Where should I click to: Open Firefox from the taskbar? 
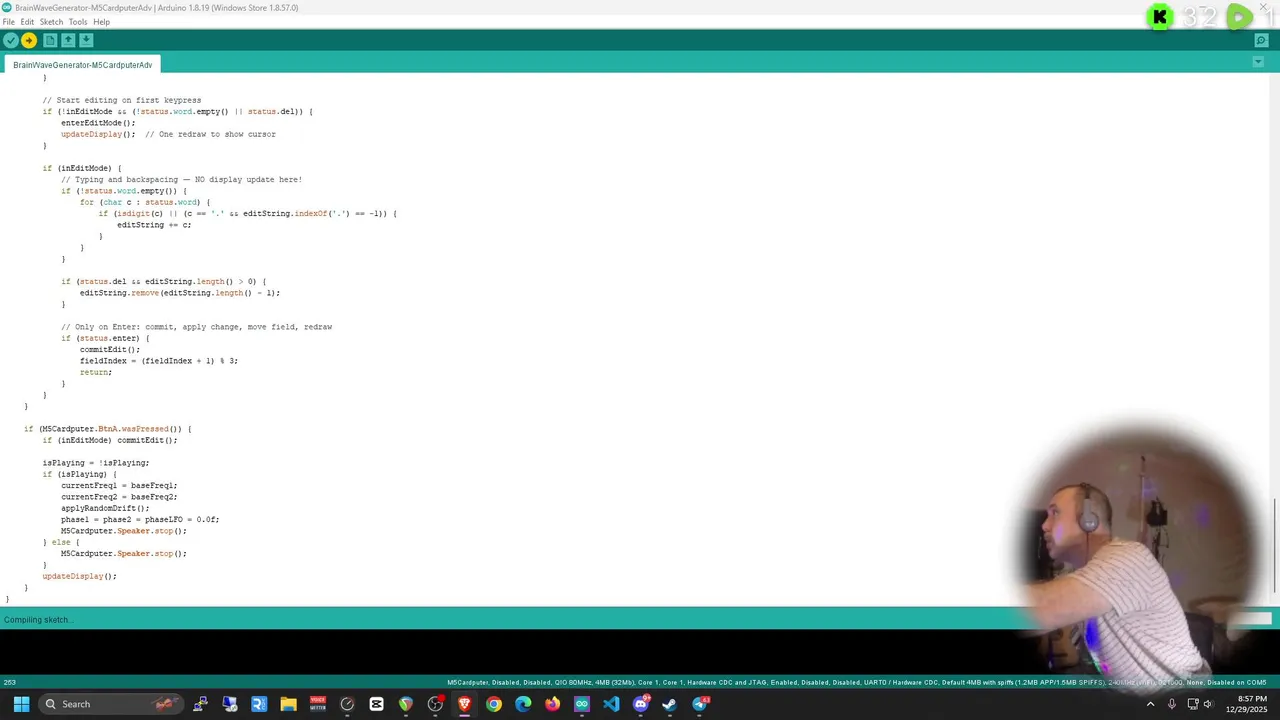point(552,704)
